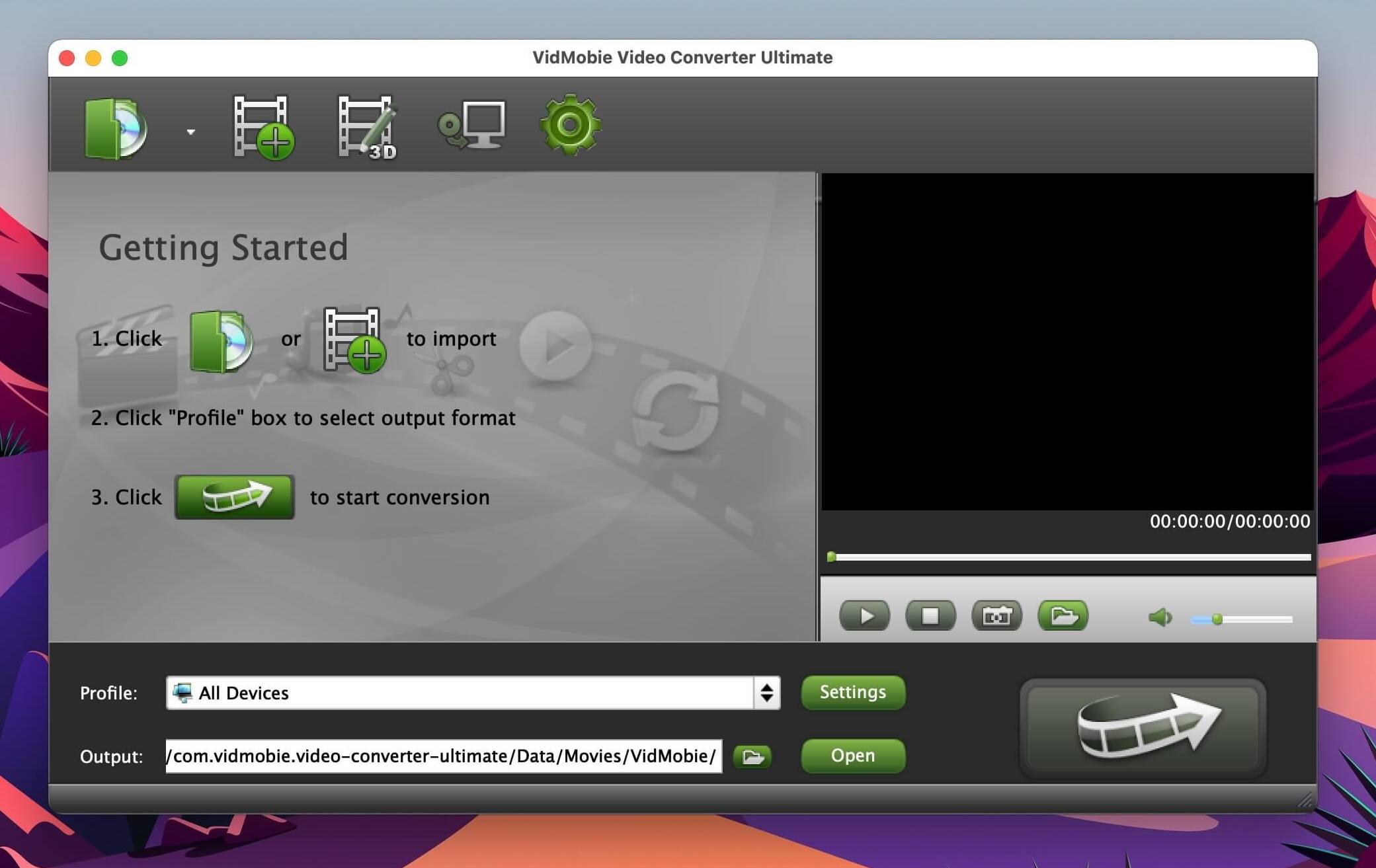The width and height of the screenshot is (1376, 868).
Task: Click the Getting Started heading
Action: coord(223,248)
